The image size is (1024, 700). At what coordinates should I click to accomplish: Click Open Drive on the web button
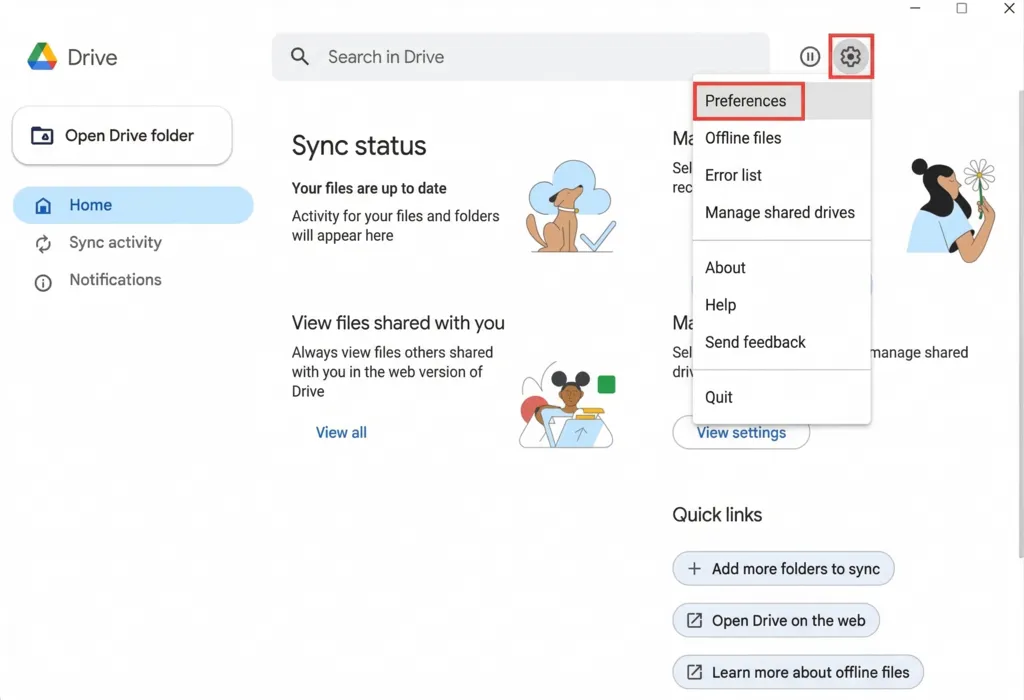(776, 620)
